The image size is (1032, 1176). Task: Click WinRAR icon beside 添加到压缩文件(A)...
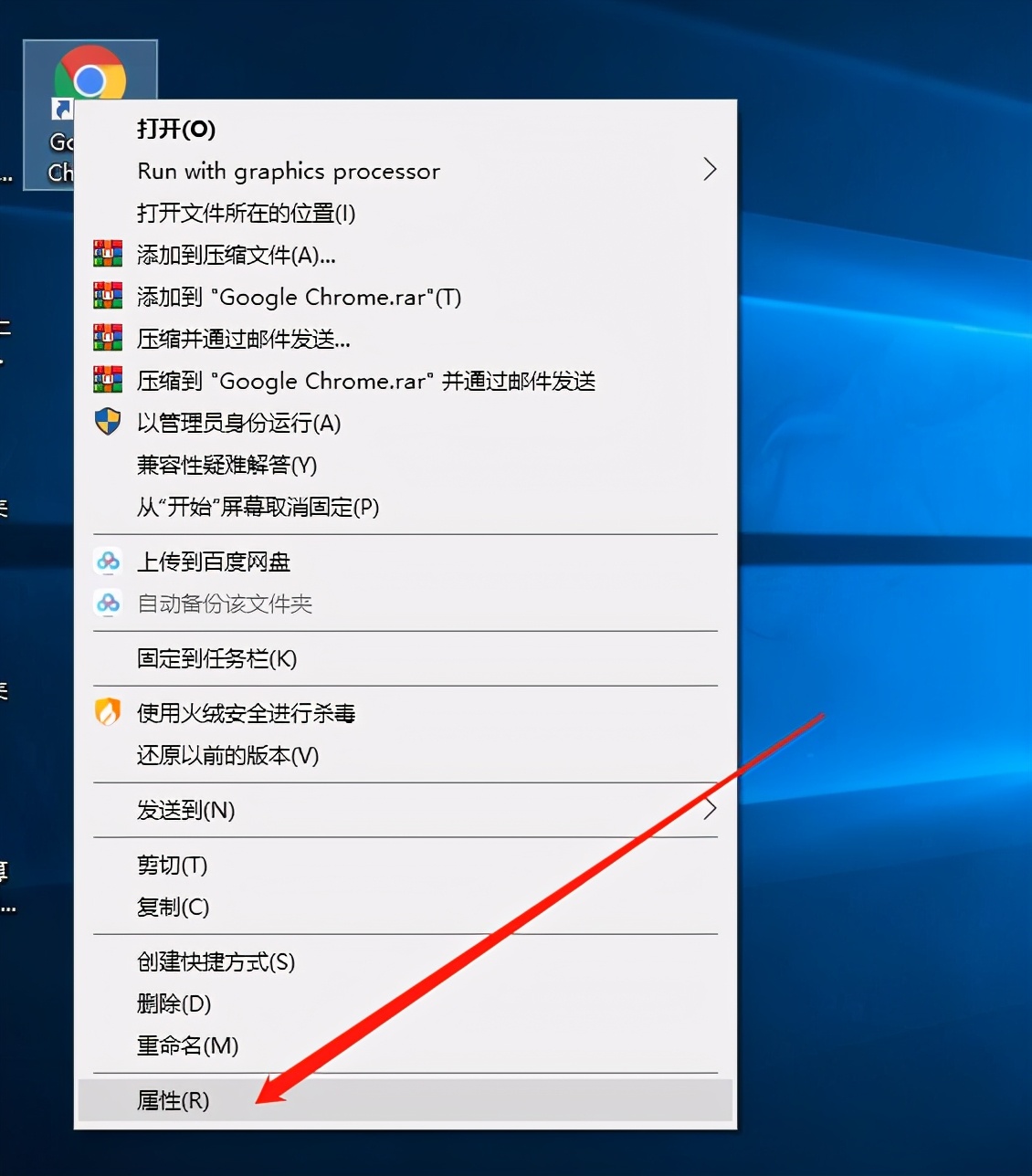(x=108, y=254)
